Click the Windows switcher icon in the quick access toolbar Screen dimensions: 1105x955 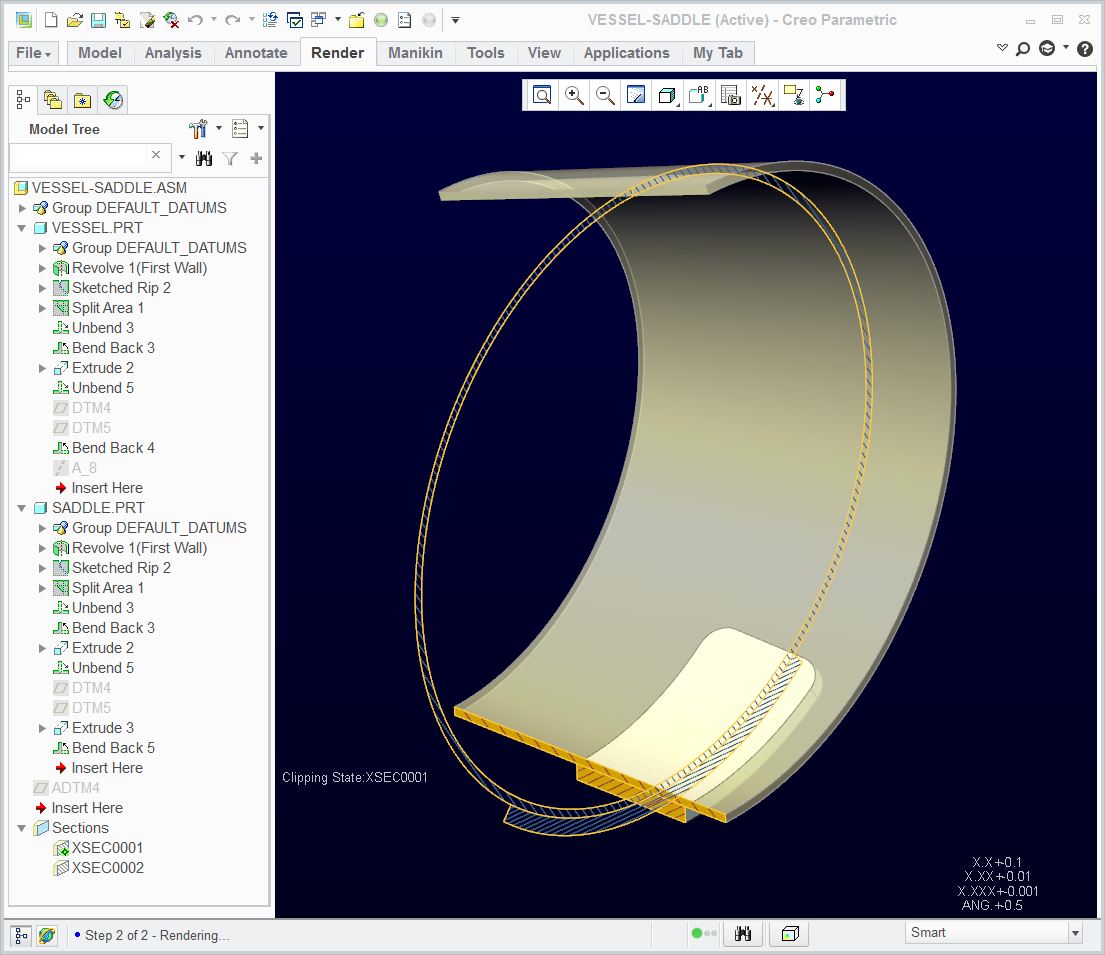[319, 20]
